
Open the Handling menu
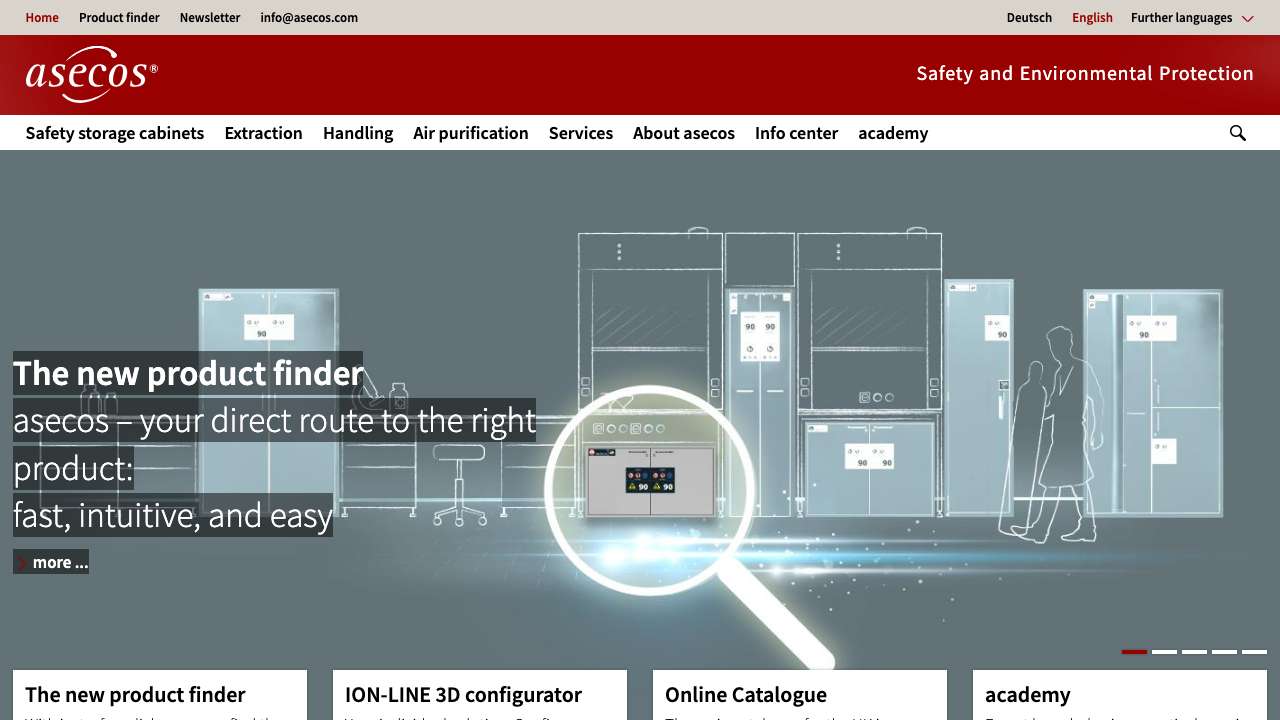(358, 133)
